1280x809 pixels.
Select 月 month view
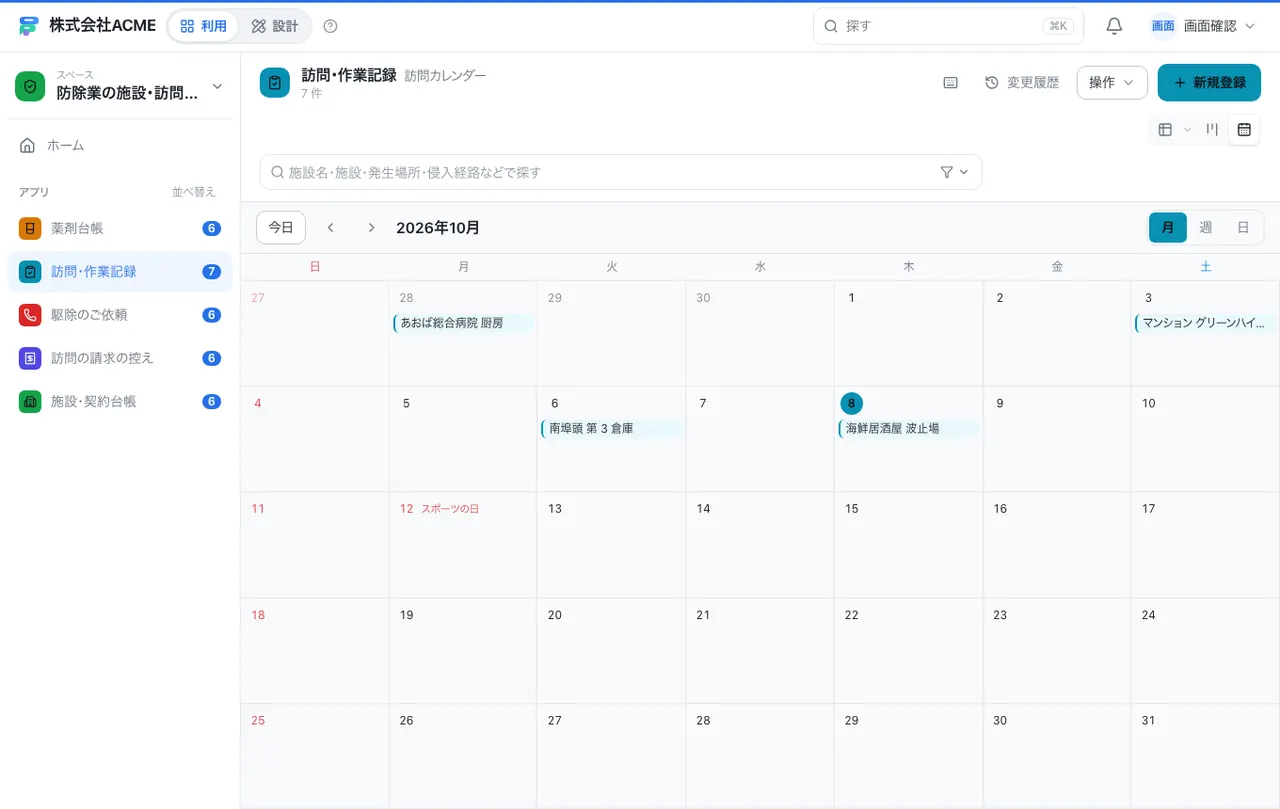(x=1168, y=228)
